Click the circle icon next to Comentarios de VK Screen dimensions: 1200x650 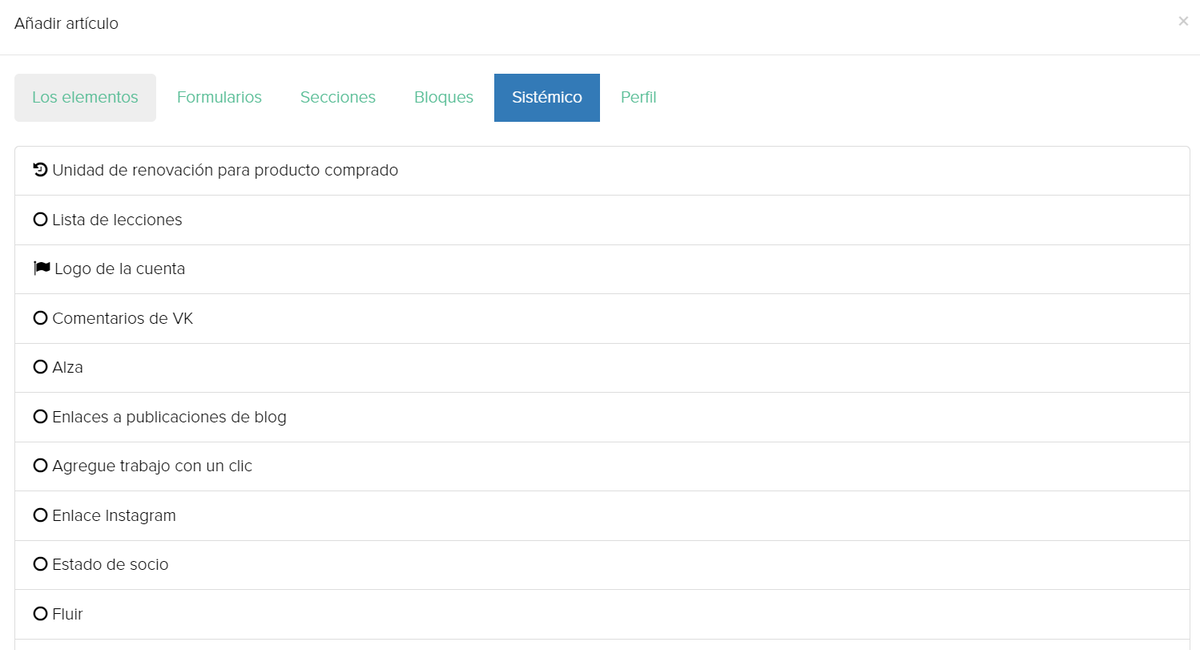40,318
